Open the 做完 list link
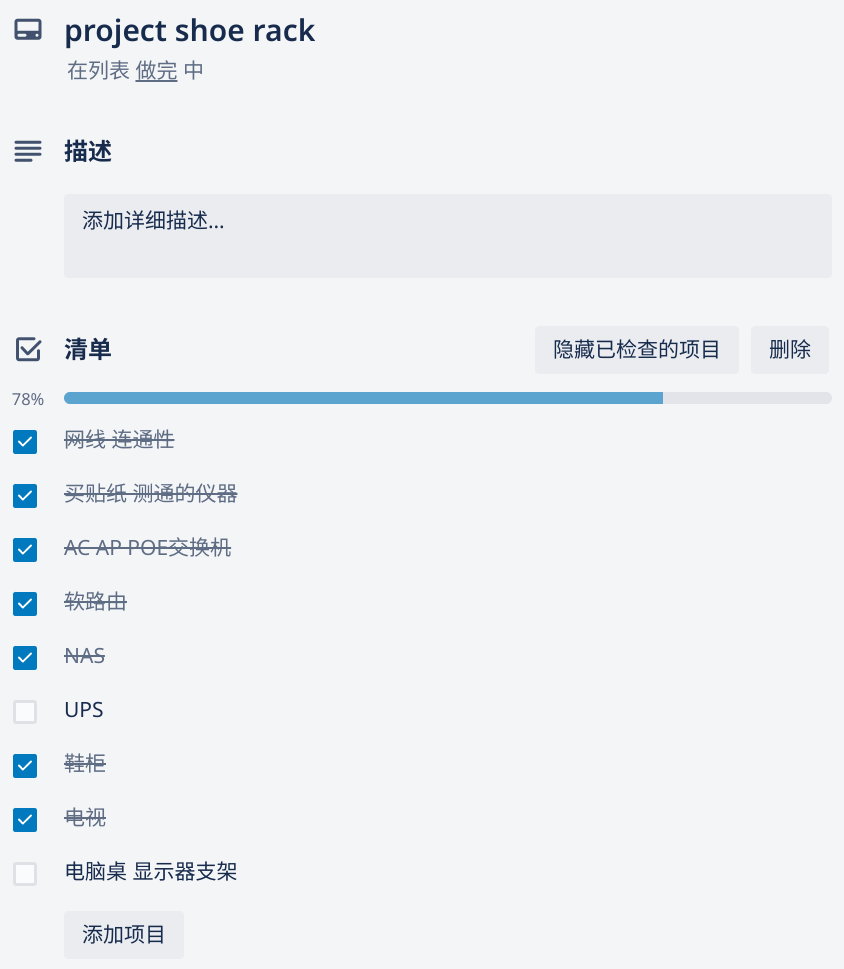This screenshot has height=969, width=844. pyautogui.click(x=156, y=72)
